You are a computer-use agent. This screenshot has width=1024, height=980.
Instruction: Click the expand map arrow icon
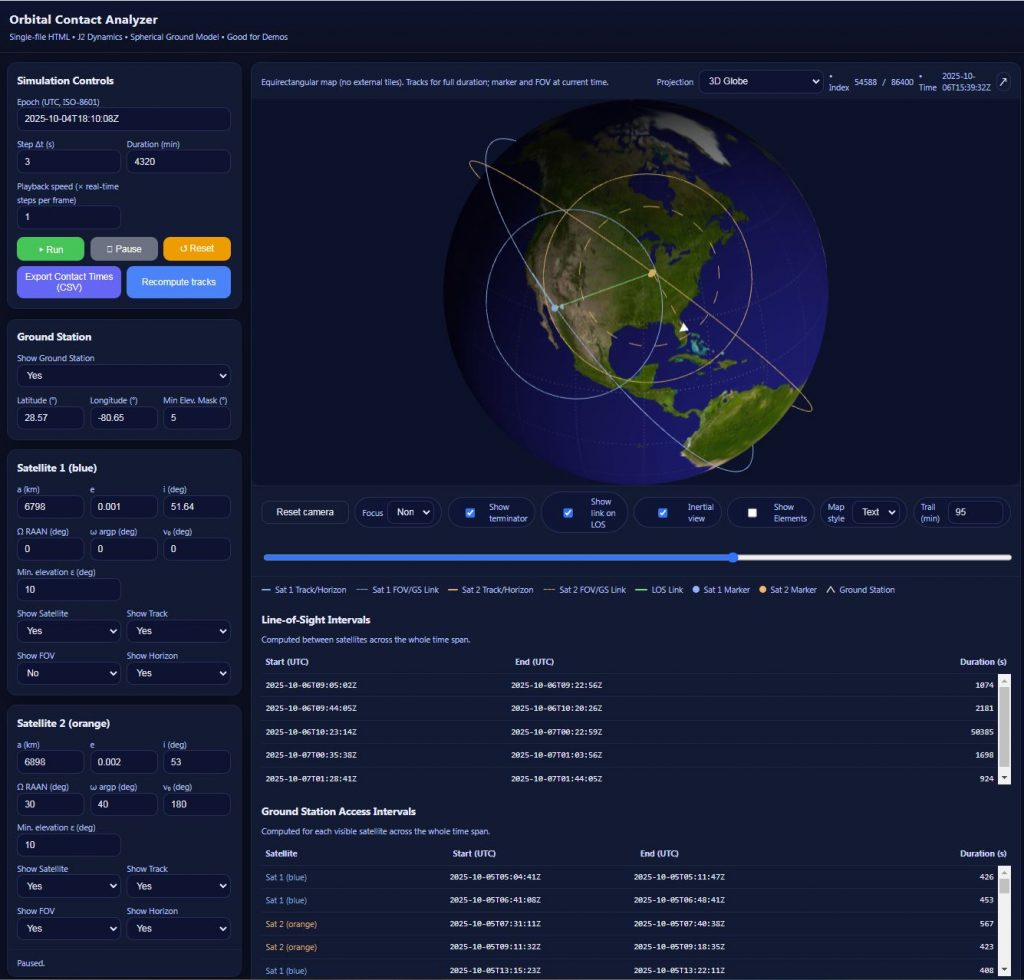1003,82
